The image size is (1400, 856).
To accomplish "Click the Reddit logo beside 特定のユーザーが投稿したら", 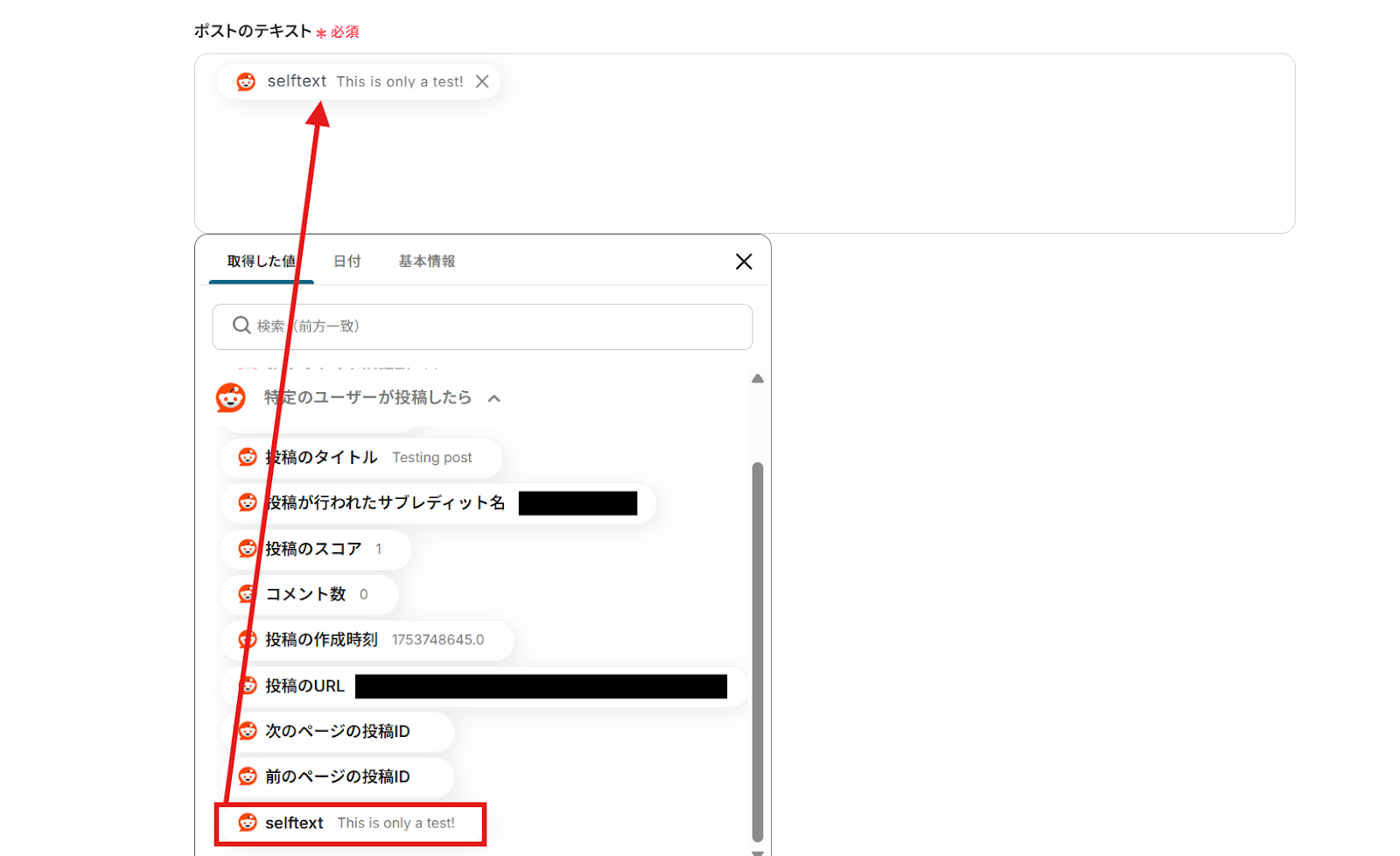I will (x=231, y=397).
